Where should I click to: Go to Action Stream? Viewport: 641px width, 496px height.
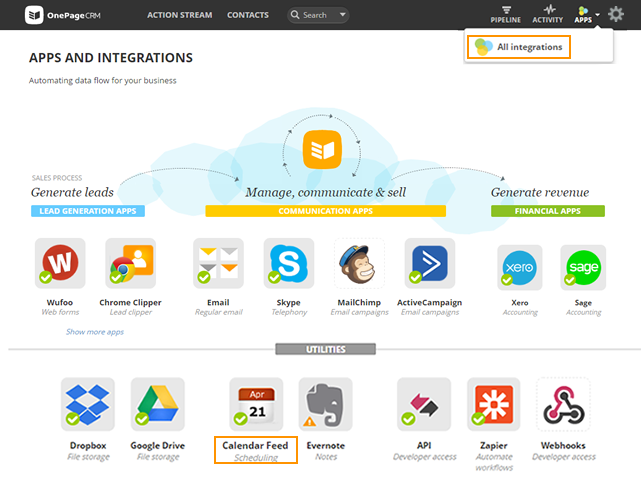(180, 15)
